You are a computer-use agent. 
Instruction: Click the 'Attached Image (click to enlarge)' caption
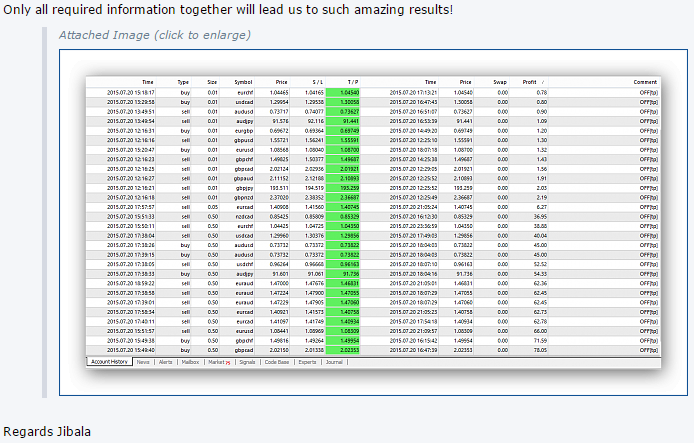[x=155, y=35]
